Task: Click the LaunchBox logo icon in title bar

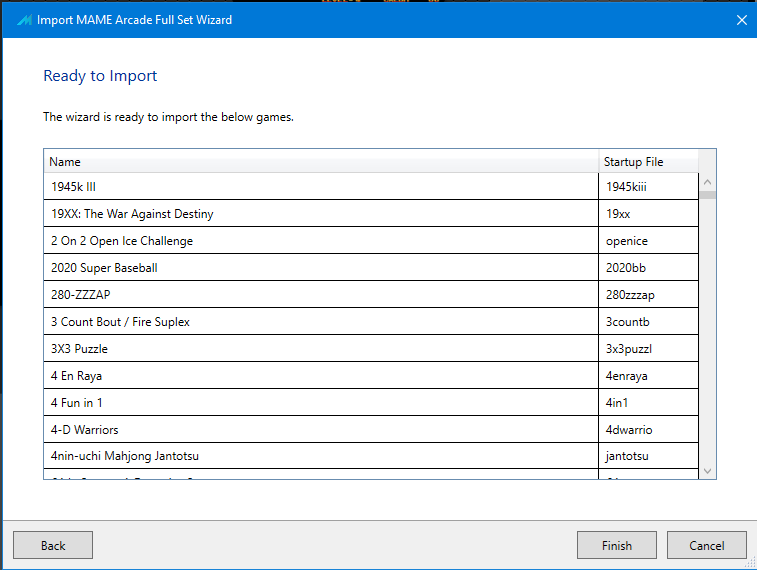Action: point(24,20)
